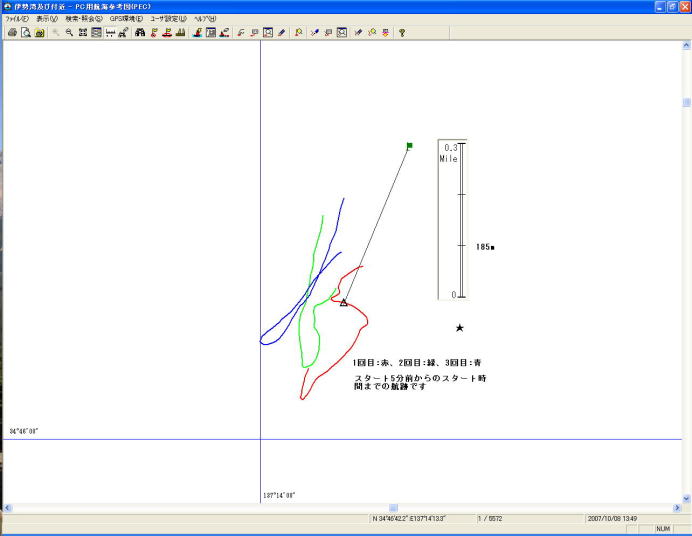
Task: Select the red curved line drawing icon
Action: coord(241,32)
